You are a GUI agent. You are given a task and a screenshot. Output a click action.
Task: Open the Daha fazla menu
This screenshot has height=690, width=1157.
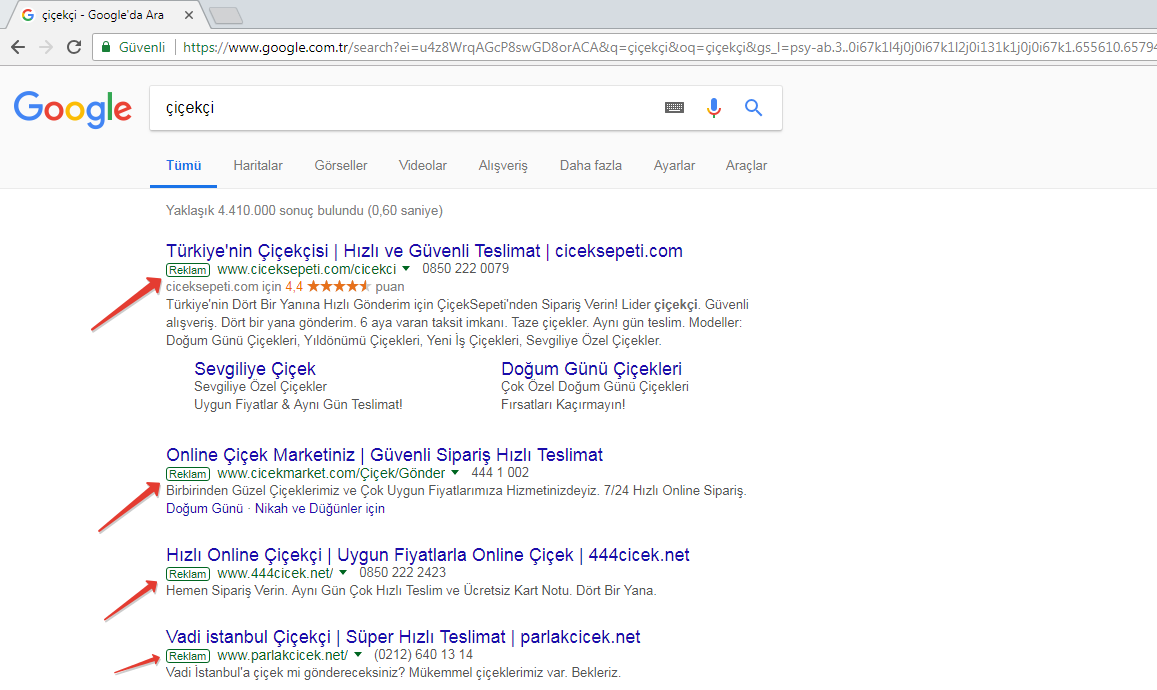[590, 166]
